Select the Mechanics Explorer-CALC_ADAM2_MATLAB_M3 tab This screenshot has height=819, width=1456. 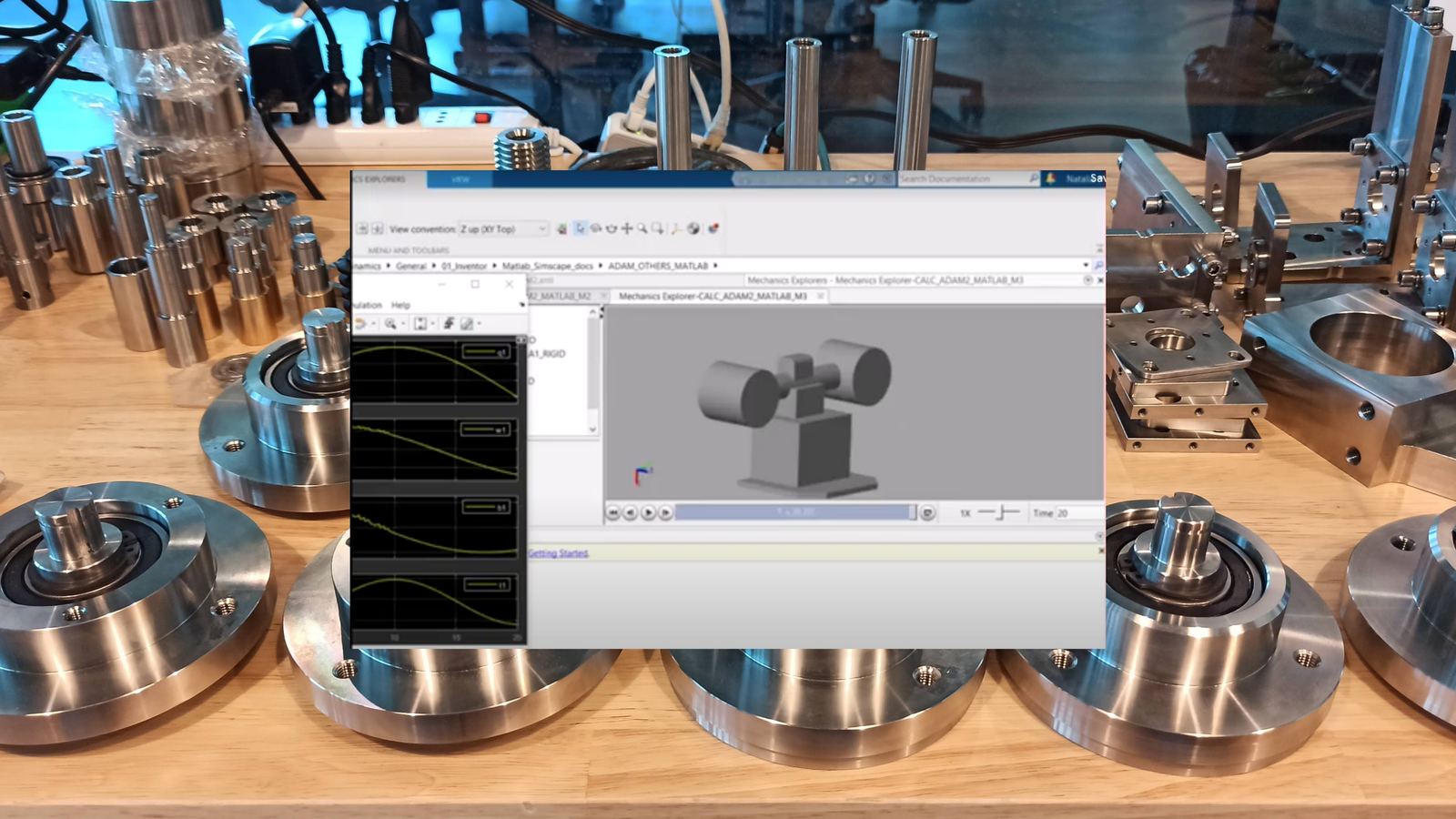[713, 297]
